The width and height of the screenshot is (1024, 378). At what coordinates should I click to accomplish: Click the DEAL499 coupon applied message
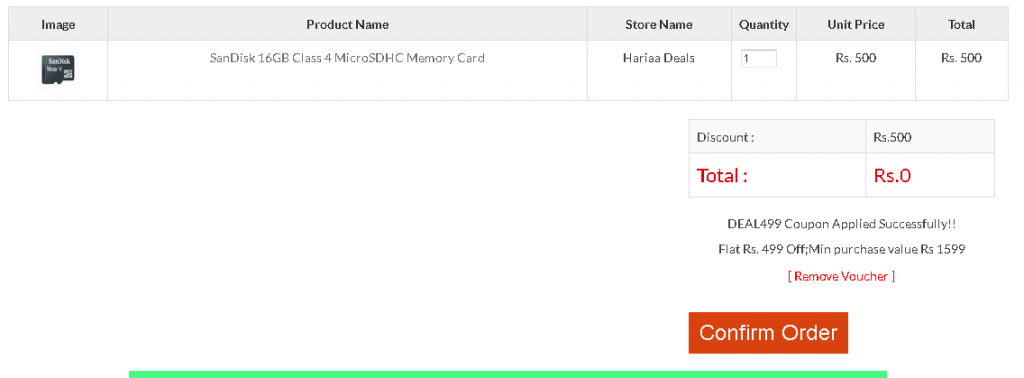842,224
